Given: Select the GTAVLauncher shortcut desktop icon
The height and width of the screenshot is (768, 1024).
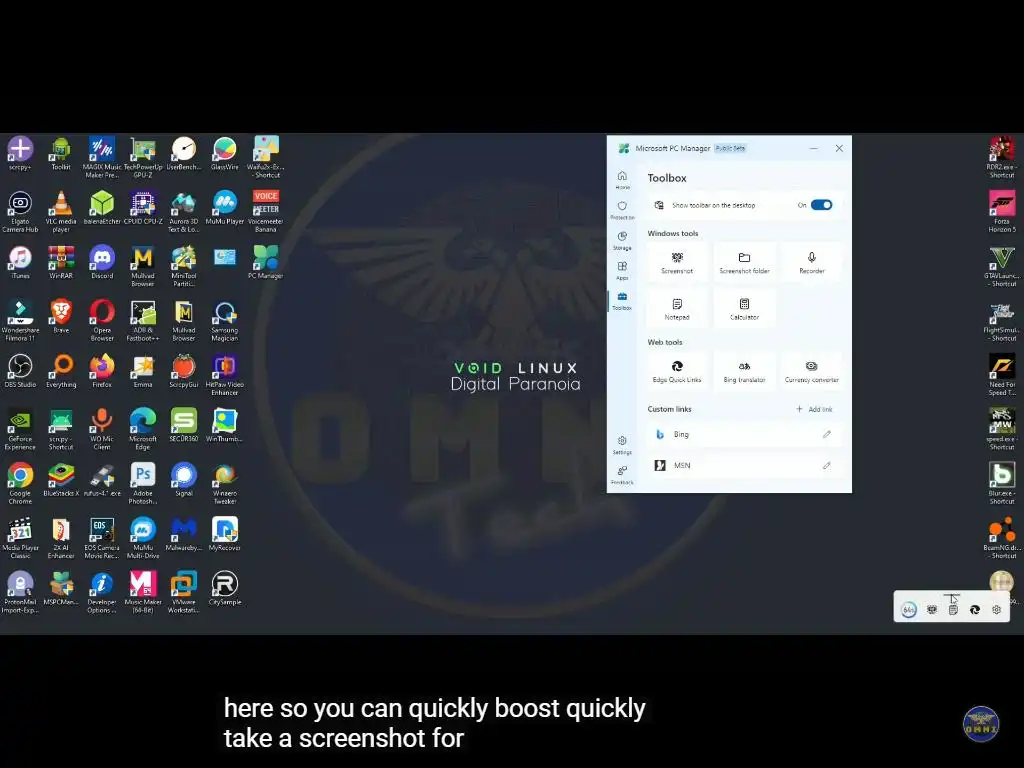Looking at the screenshot, I should click(1002, 266).
